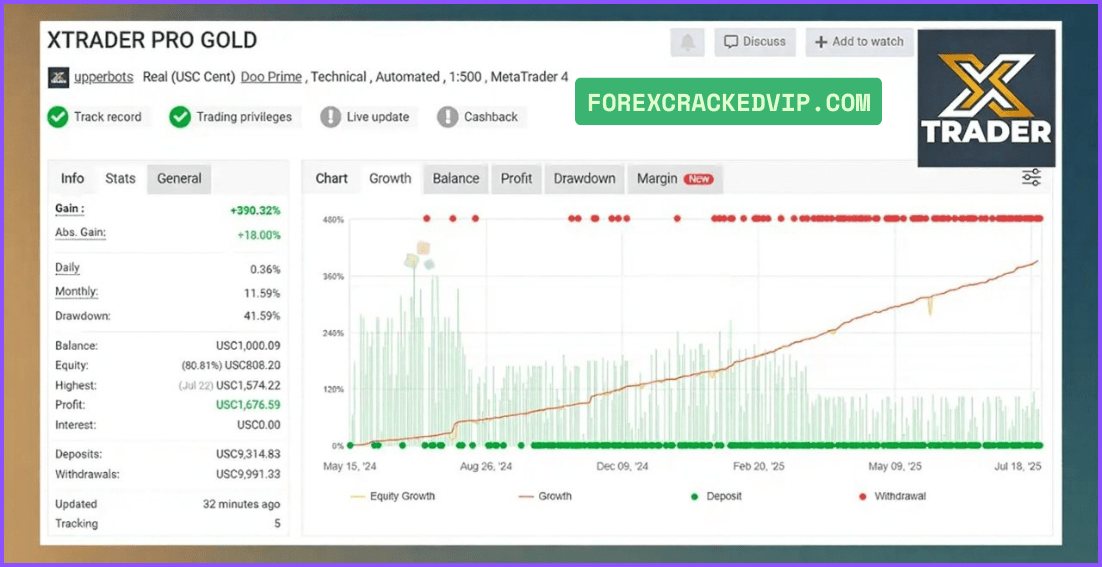
Task: Toggle the Withdrawal legend series
Action: coord(893,496)
